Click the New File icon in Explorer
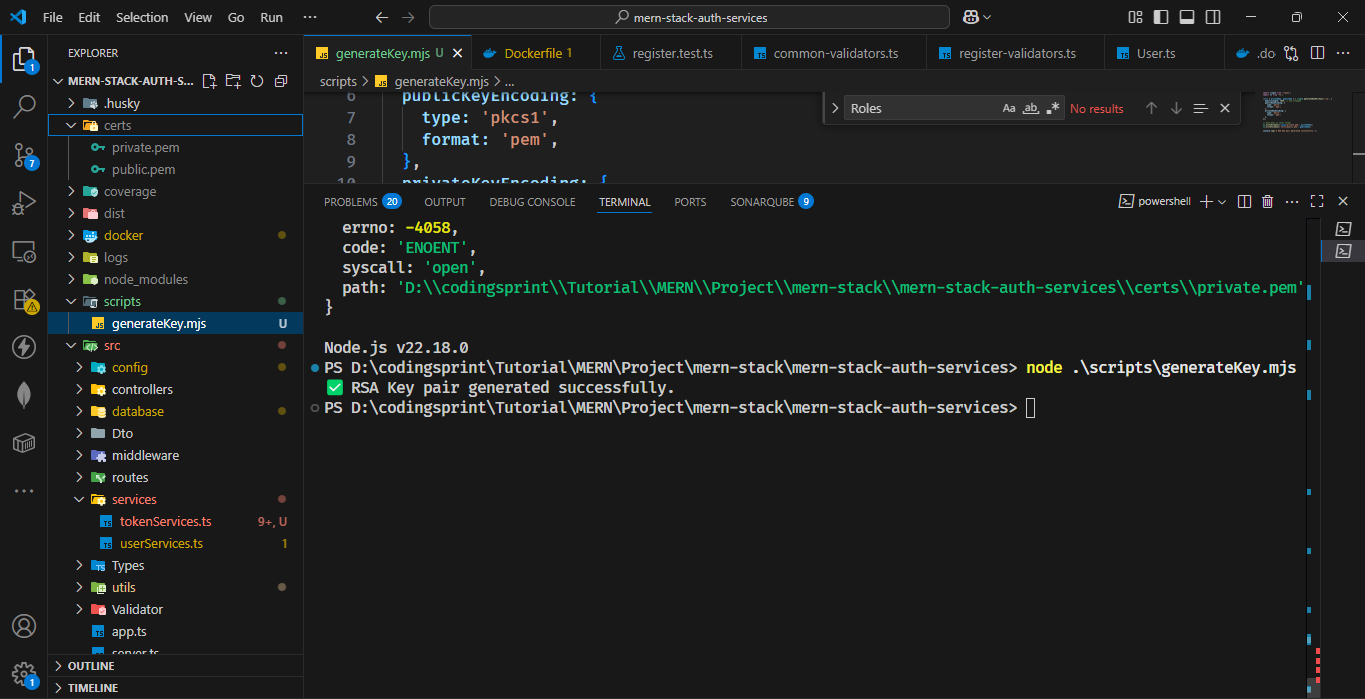Image resolution: width=1365 pixels, height=699 pixels. (x=210, y=81)
